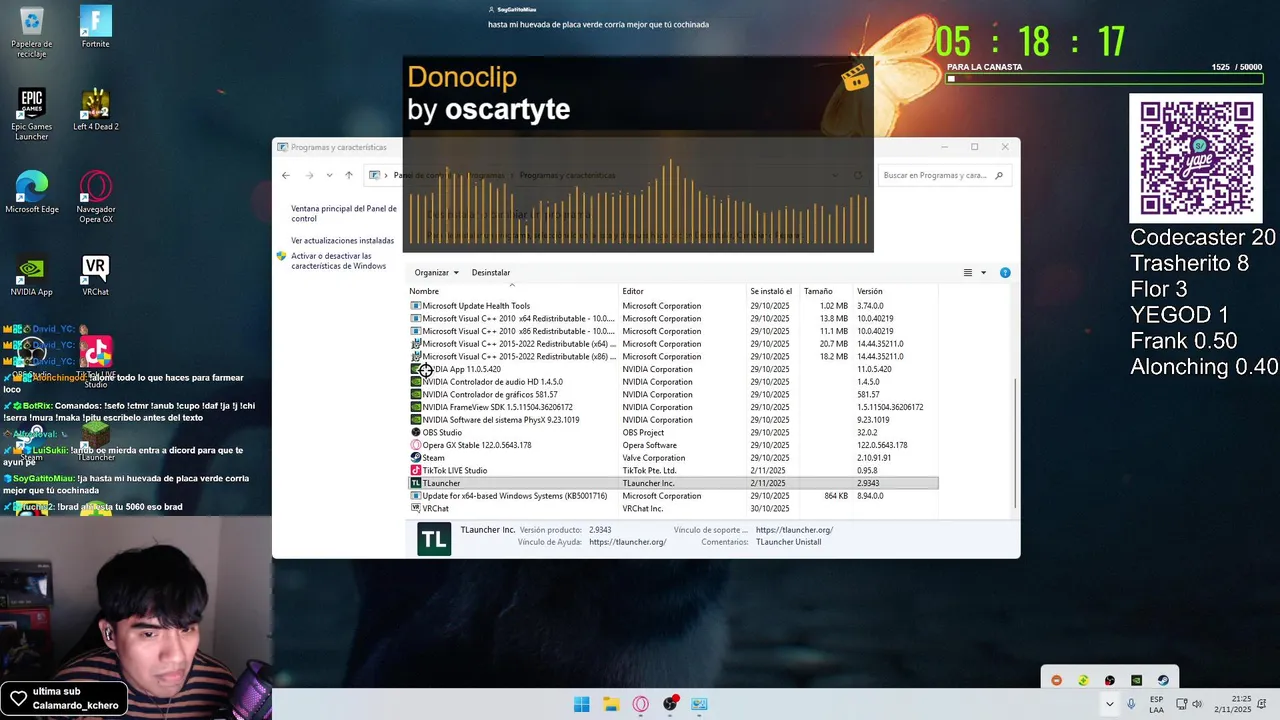Sort by Se instaló el column header
Viewport: 1280px width, 720px height.
click(774, 291)
